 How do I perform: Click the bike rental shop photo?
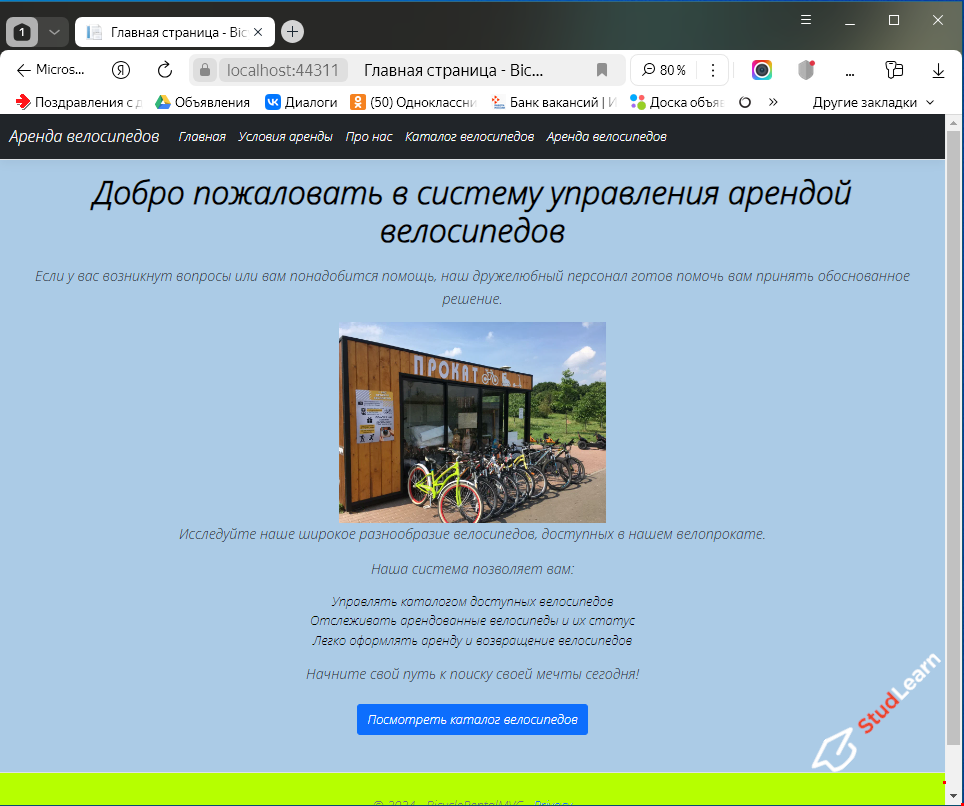click(x=471, y=421)
